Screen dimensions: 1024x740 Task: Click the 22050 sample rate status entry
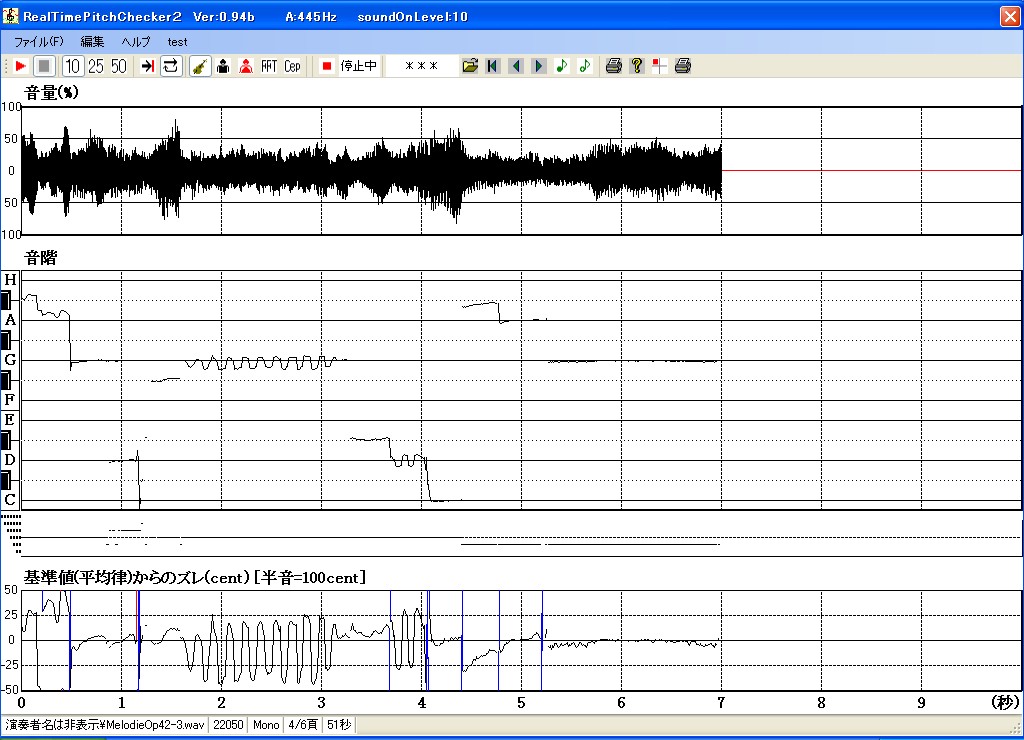pyautogui.click(x=228, y=725)
